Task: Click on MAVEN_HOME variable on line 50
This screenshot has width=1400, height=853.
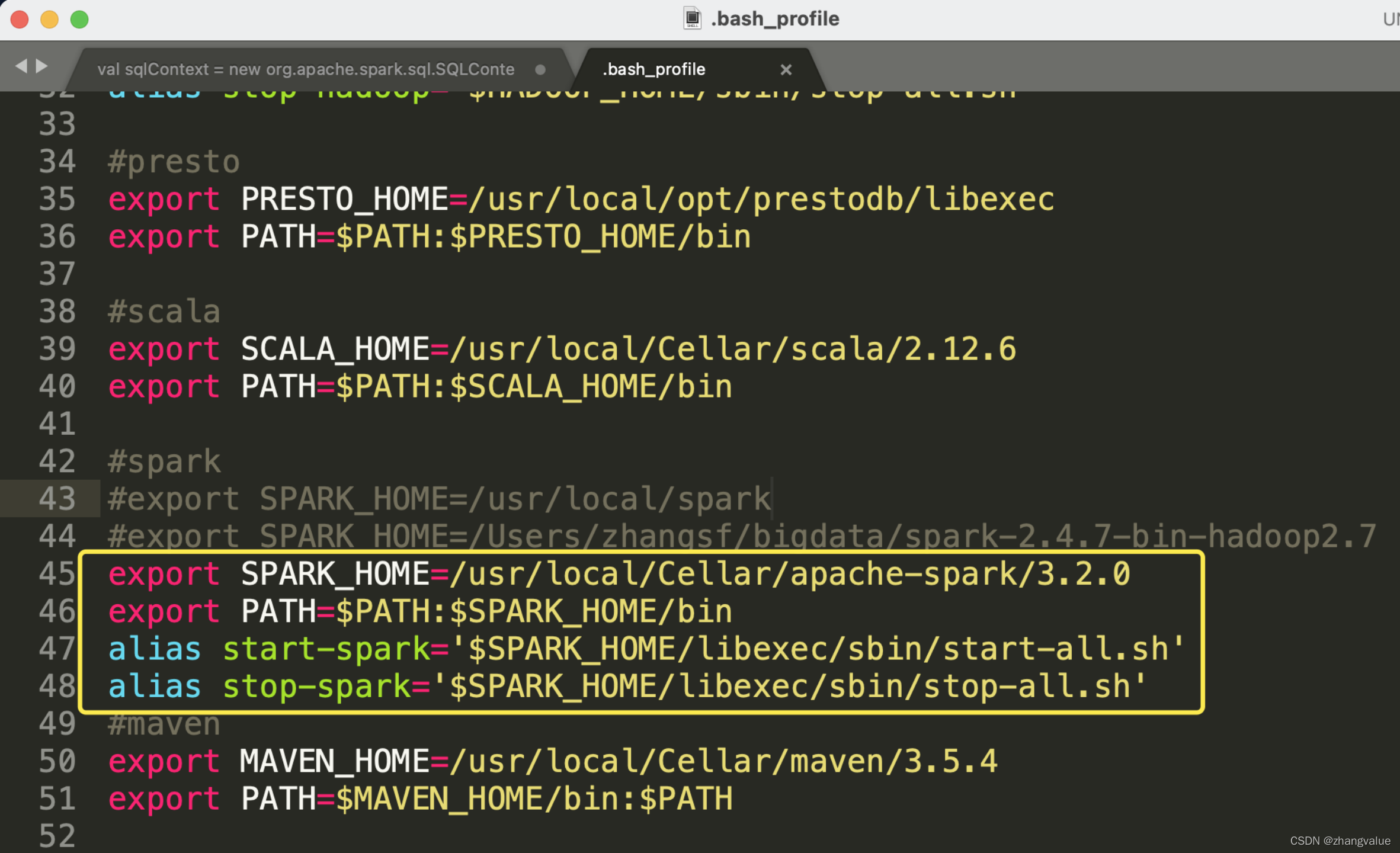Action: coord(334,761)
